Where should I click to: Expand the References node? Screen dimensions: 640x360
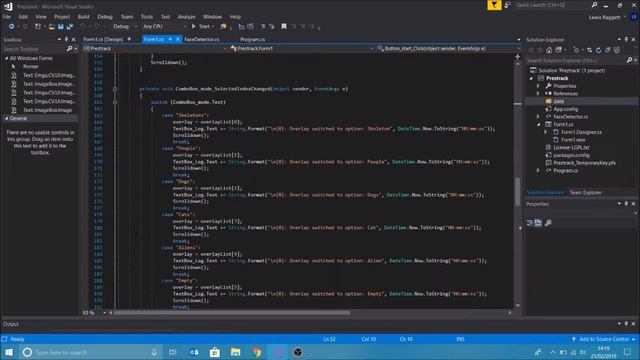[x=538, y=94]
